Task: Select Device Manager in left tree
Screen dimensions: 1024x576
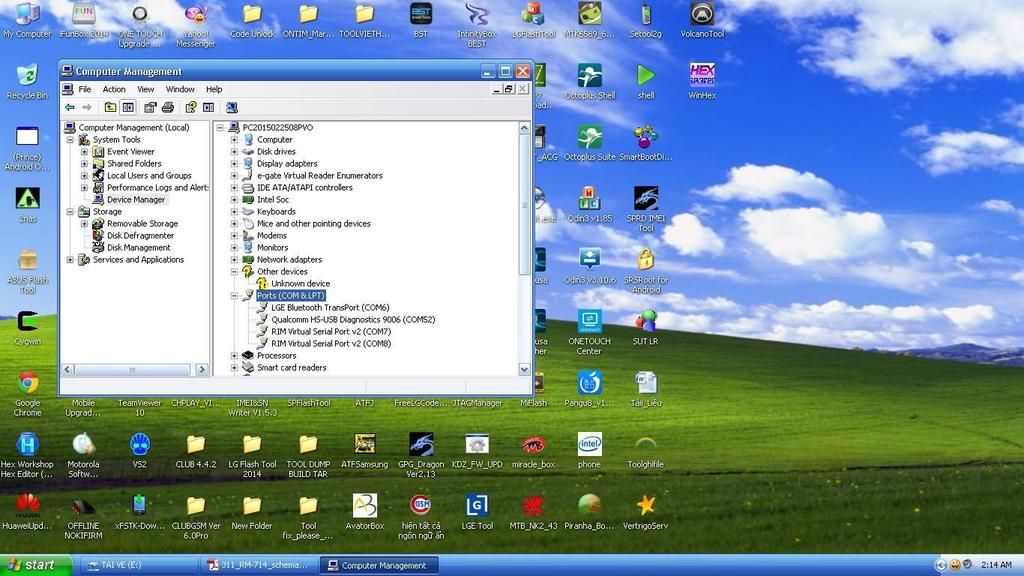Action: 136,199
